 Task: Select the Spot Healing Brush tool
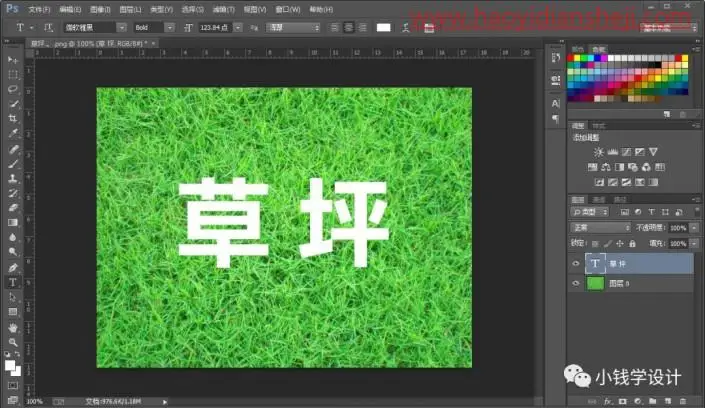[13, 149]
